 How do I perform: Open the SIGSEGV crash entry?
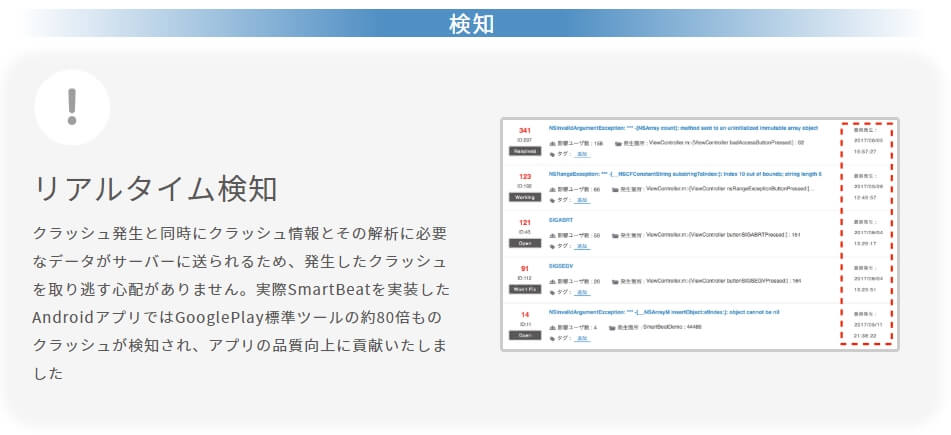[x=560, y=266]
